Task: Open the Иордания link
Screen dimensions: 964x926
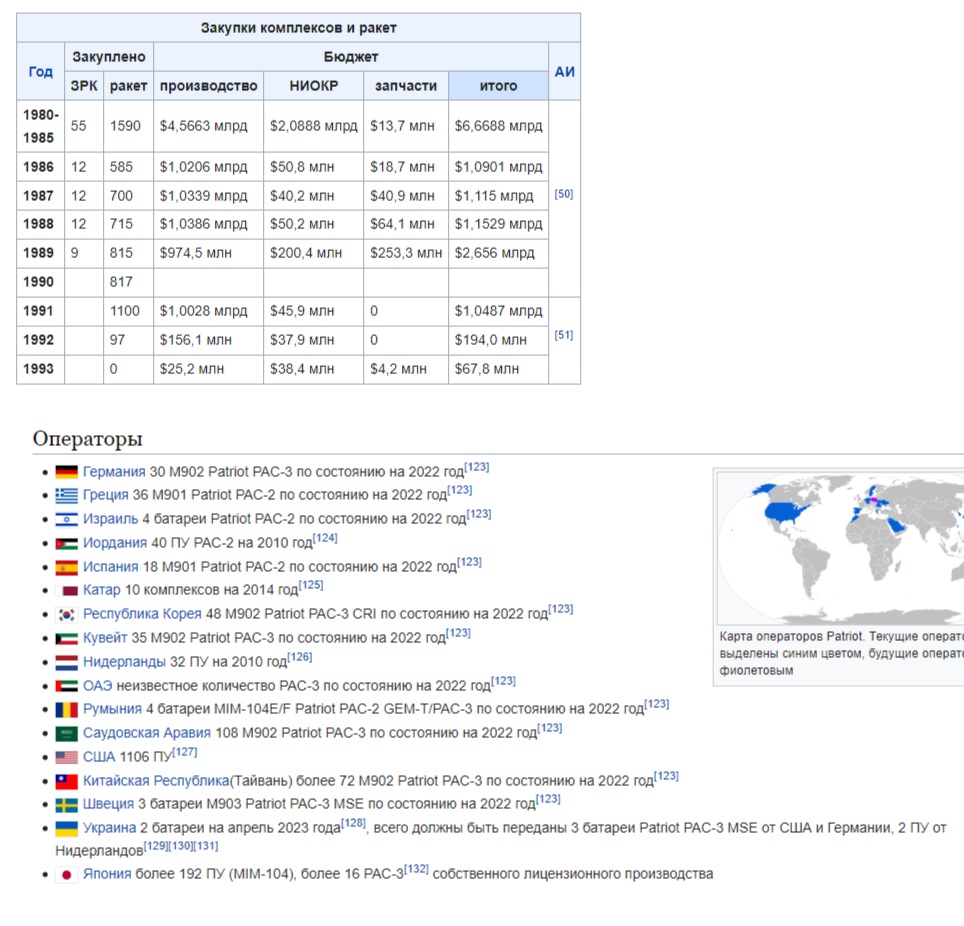Action: pos(115,543)
